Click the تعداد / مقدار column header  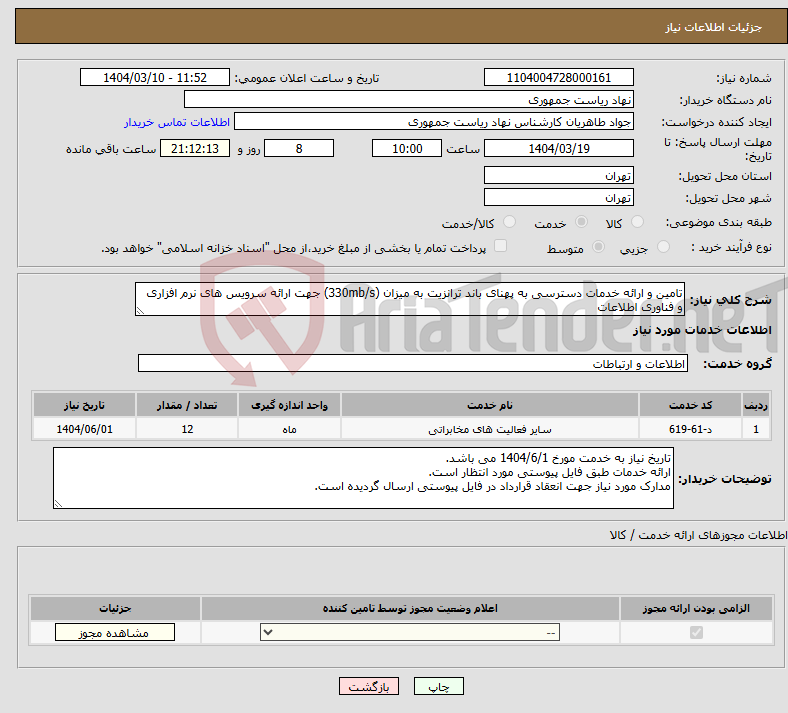pos(186,405)
